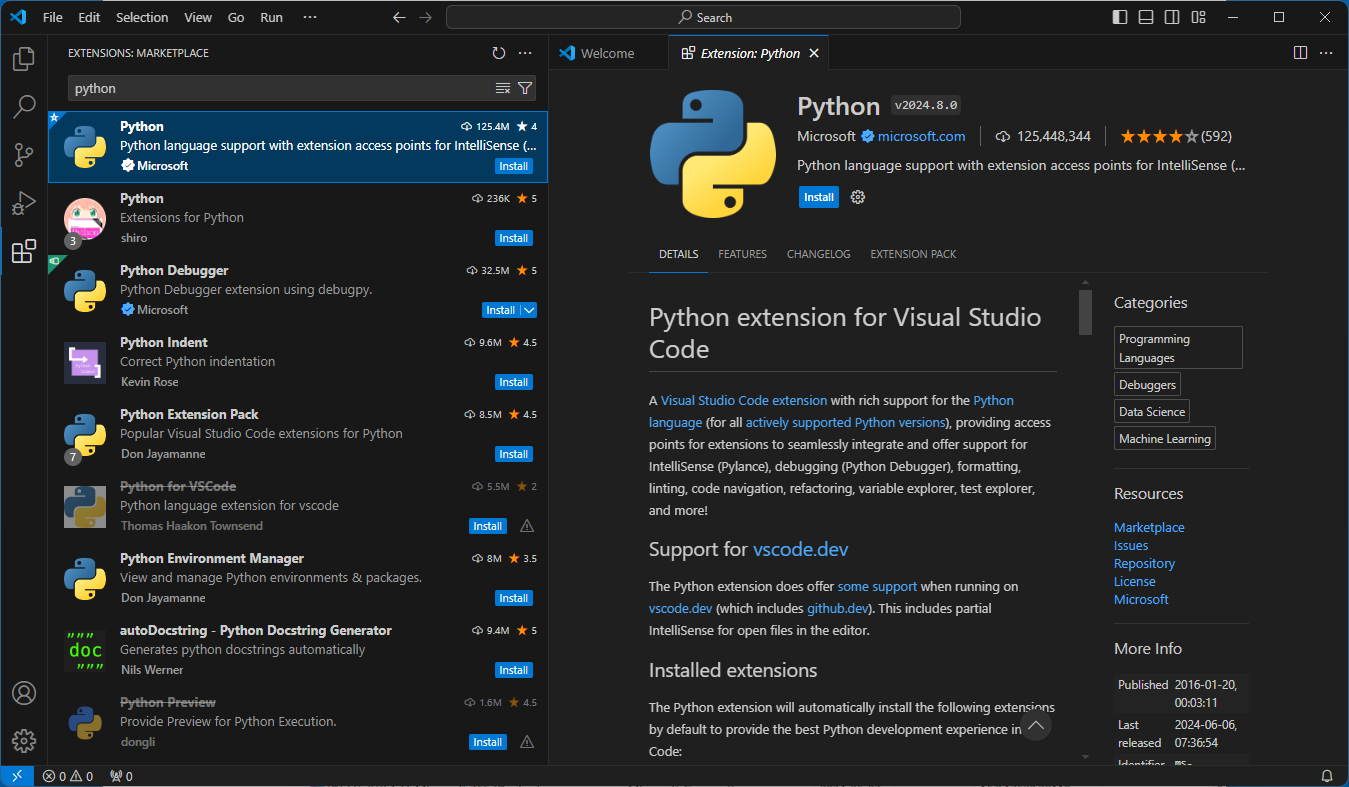This screenshot has width=1349, height=787.
Task: Open the Explorer view in activity bar
Action: pos(24,59)
